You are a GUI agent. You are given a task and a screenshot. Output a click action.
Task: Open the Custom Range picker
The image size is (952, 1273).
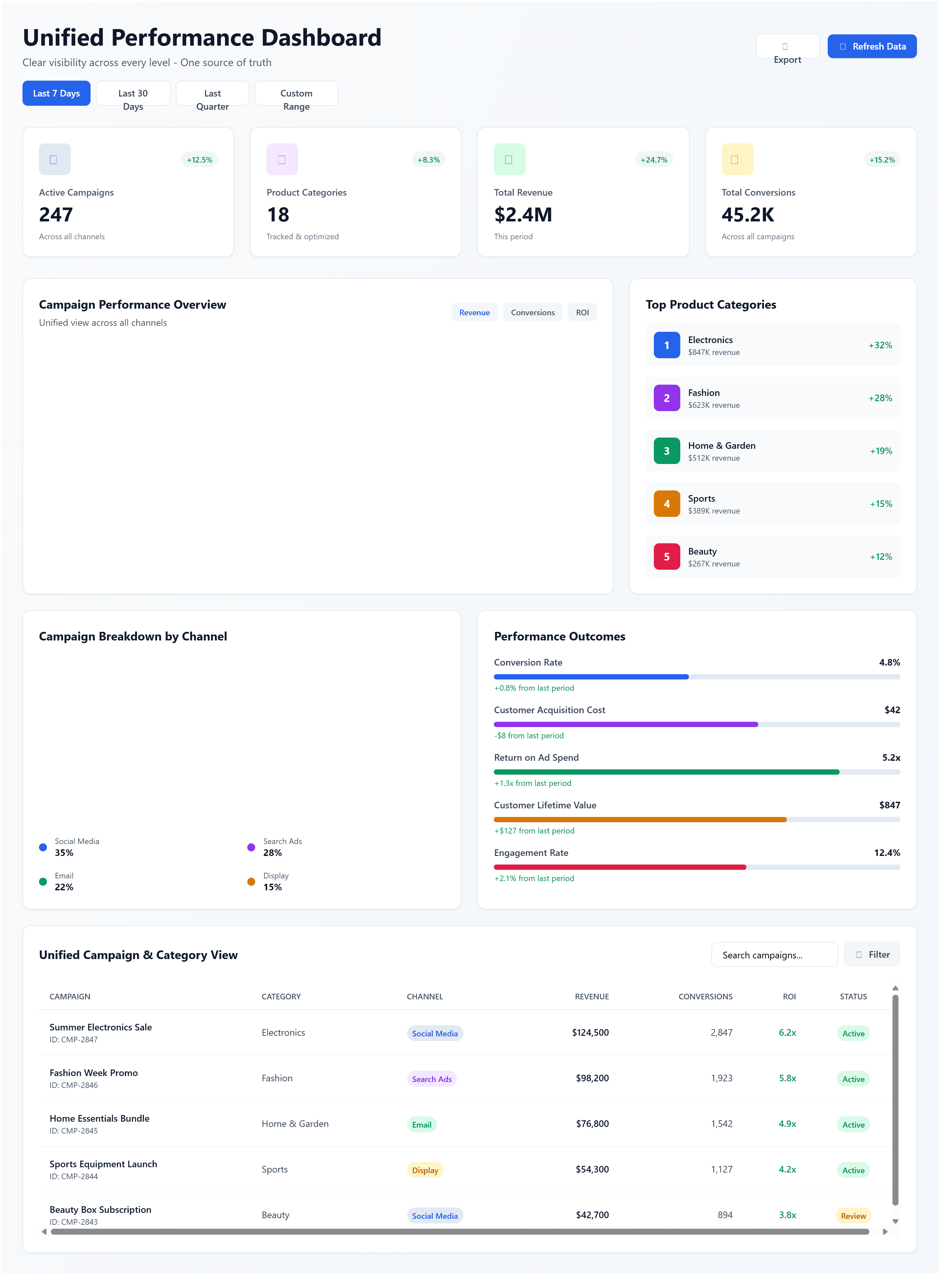(296, 94)
